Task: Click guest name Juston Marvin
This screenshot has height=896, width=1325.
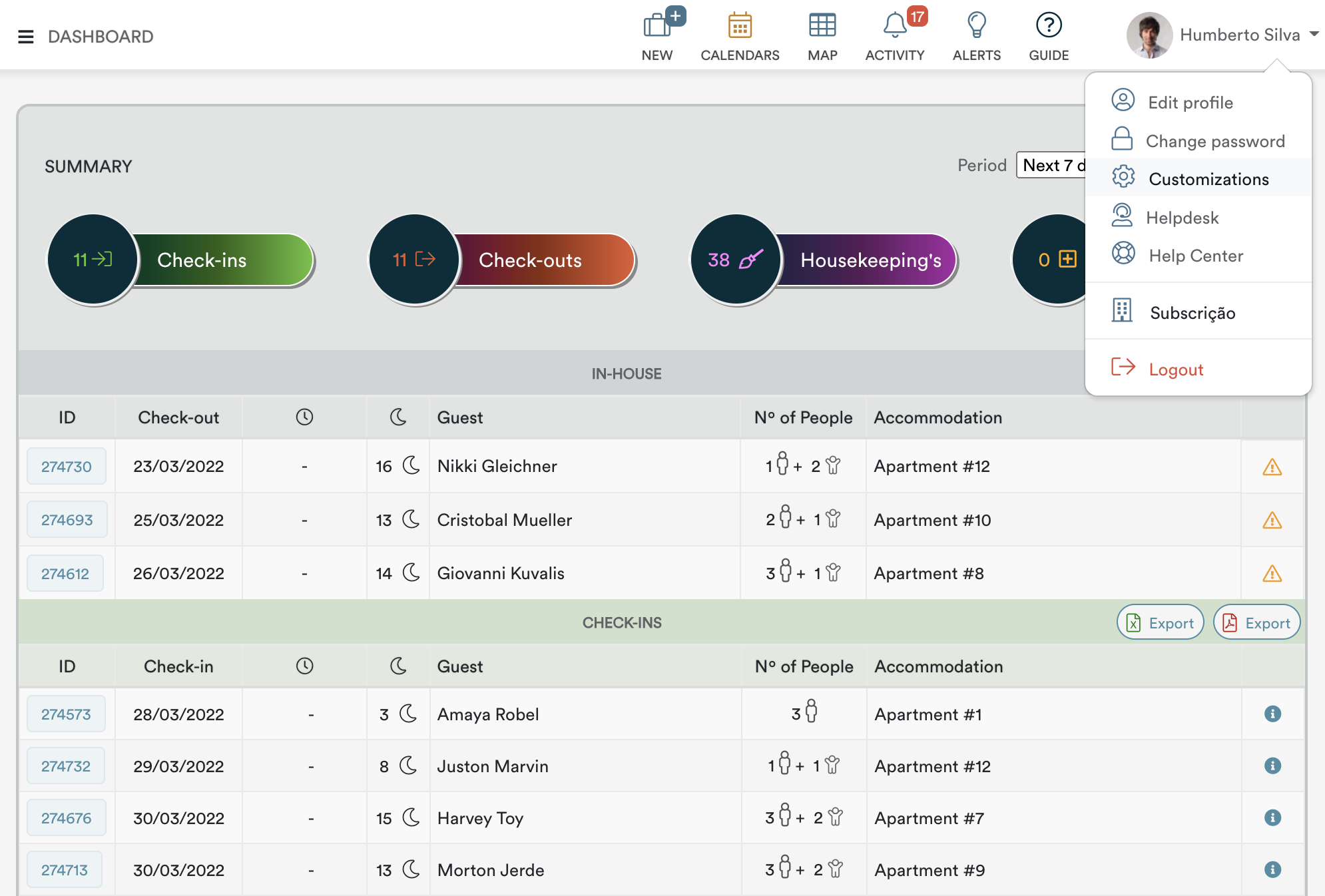Action: click(x=493, y=766)
